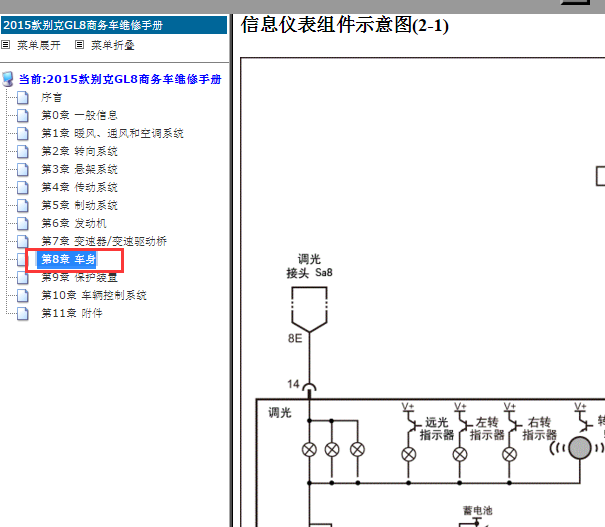The image size is (605, 527).
Task: Open 第6章 发动机
Action: coord(74,223)
